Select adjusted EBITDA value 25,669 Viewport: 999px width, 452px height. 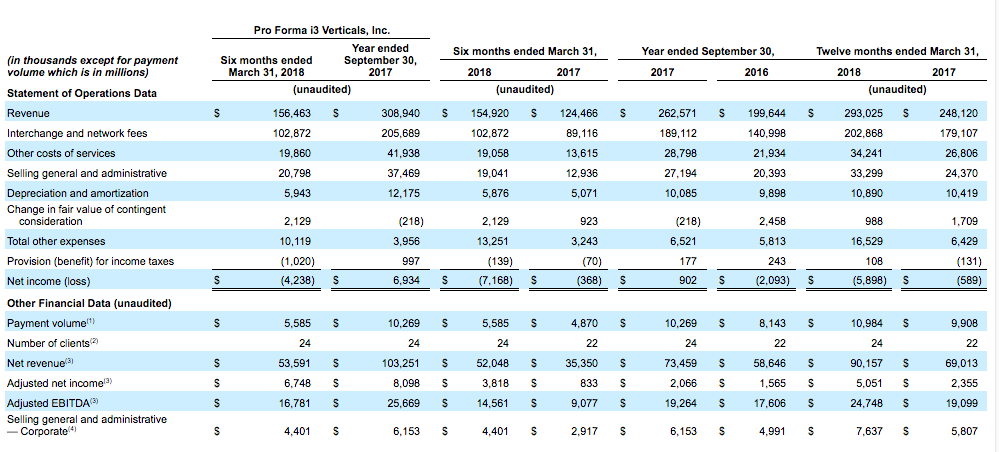coord(405,403)
